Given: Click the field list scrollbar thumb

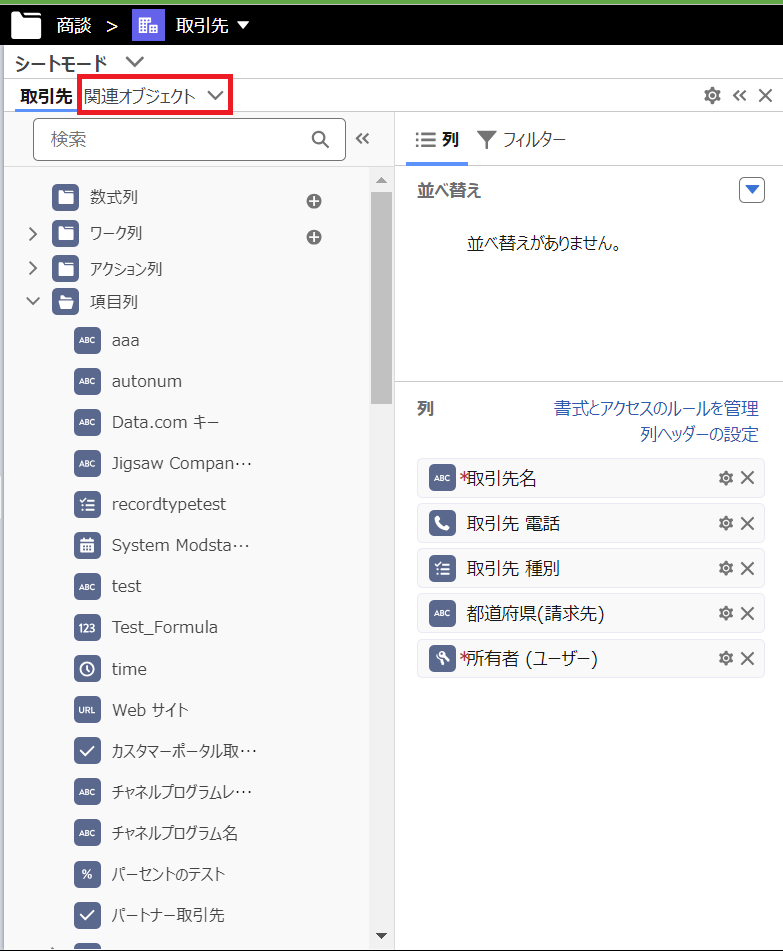Looking at the screenshot, I should coord(381,298).
